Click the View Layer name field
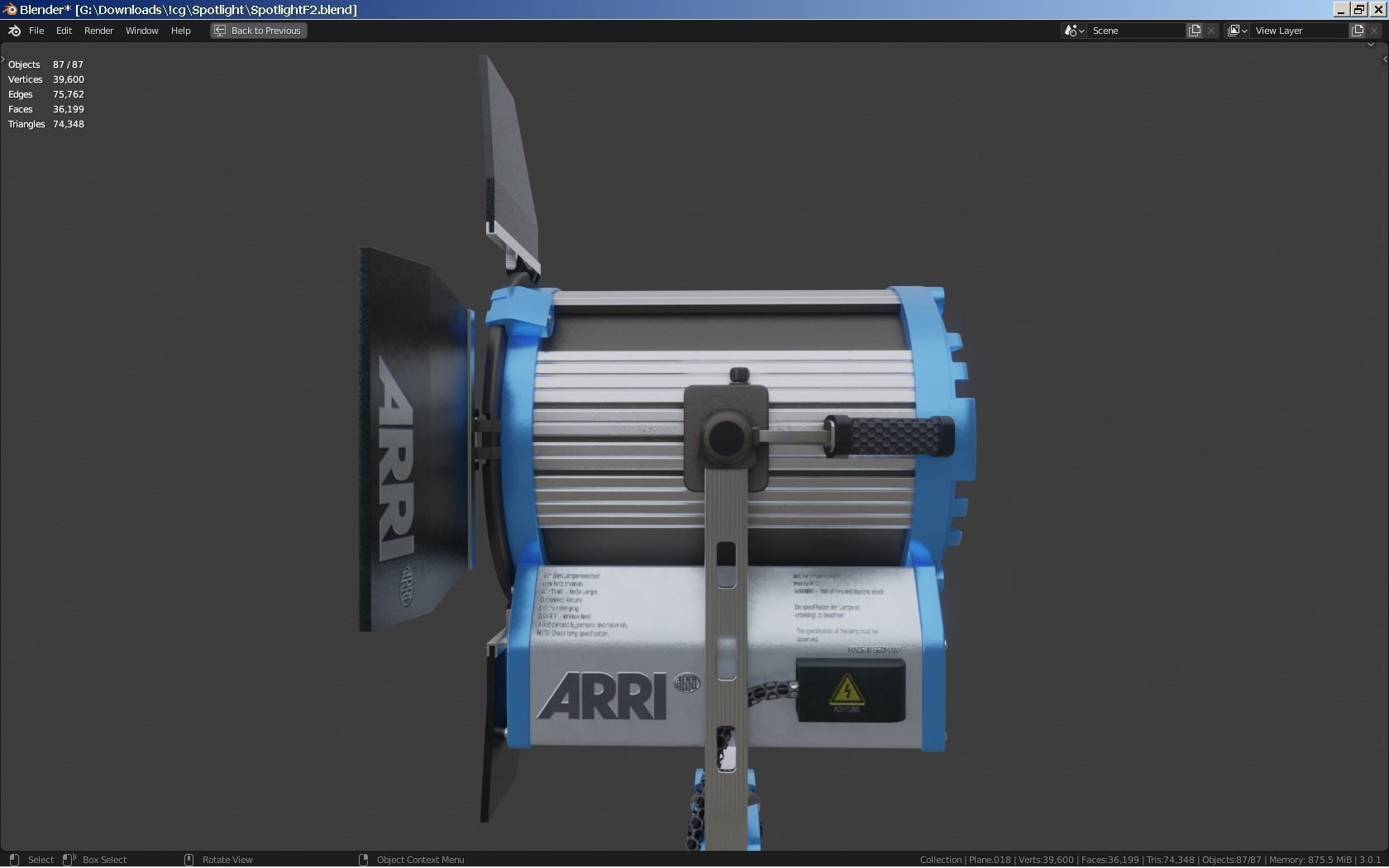 pyautogui.click(x=1300, y=31)
